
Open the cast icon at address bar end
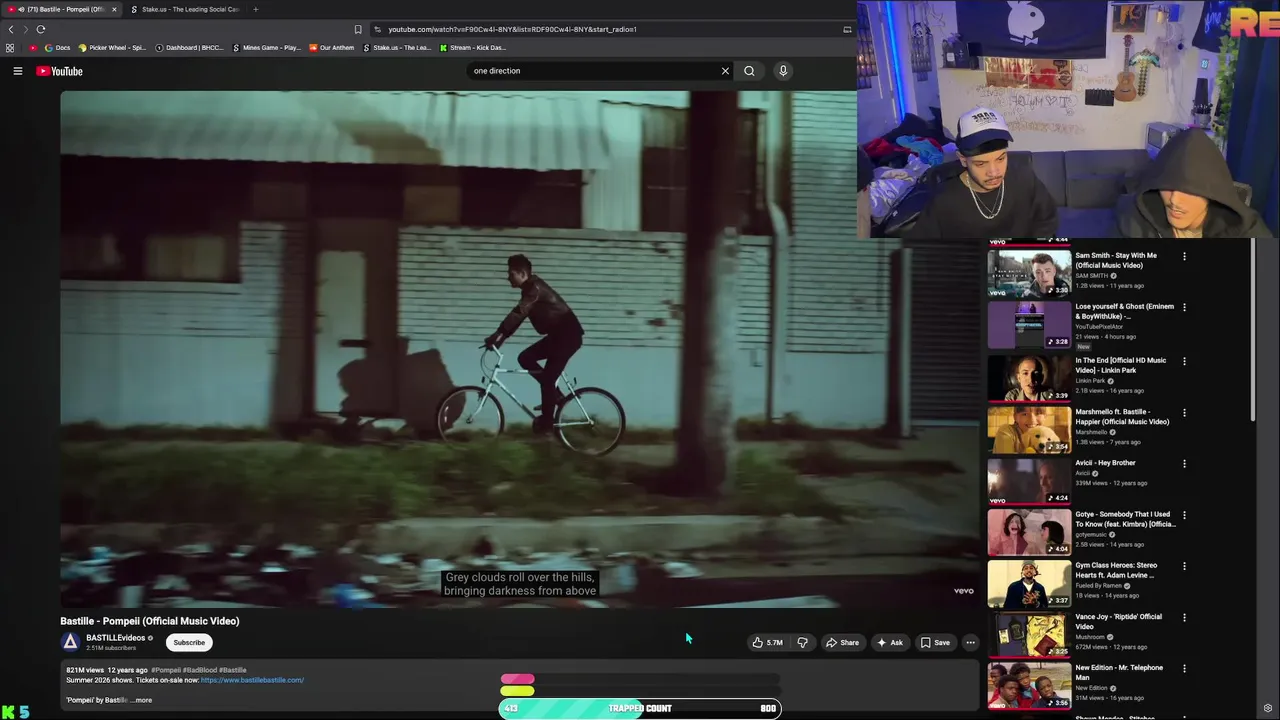(847, 29)
